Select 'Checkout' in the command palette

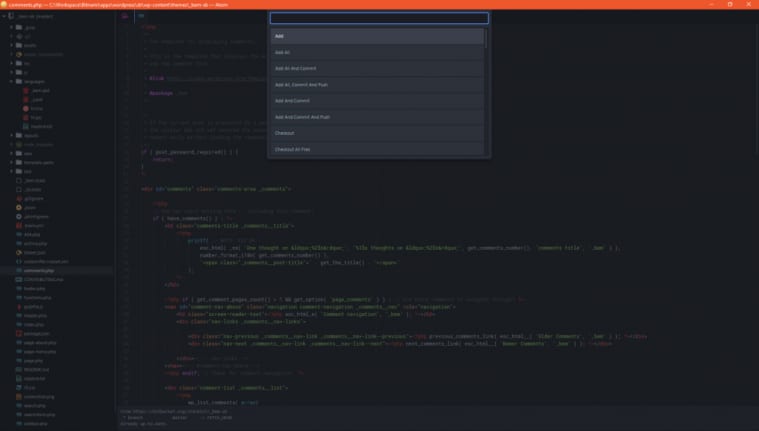coord(377,133)
